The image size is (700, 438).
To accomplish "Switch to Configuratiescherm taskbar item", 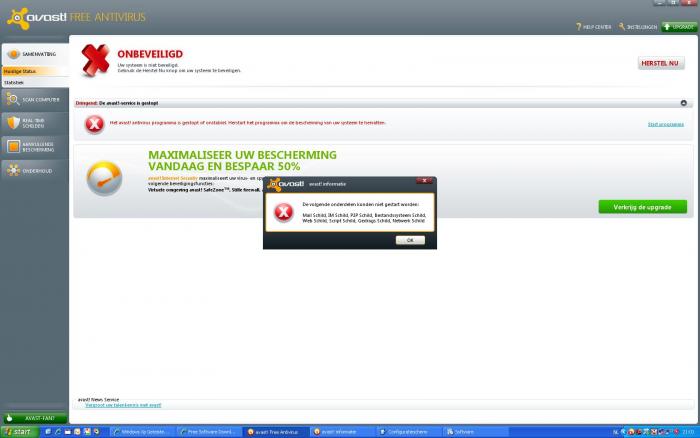I will coord(408,432).
